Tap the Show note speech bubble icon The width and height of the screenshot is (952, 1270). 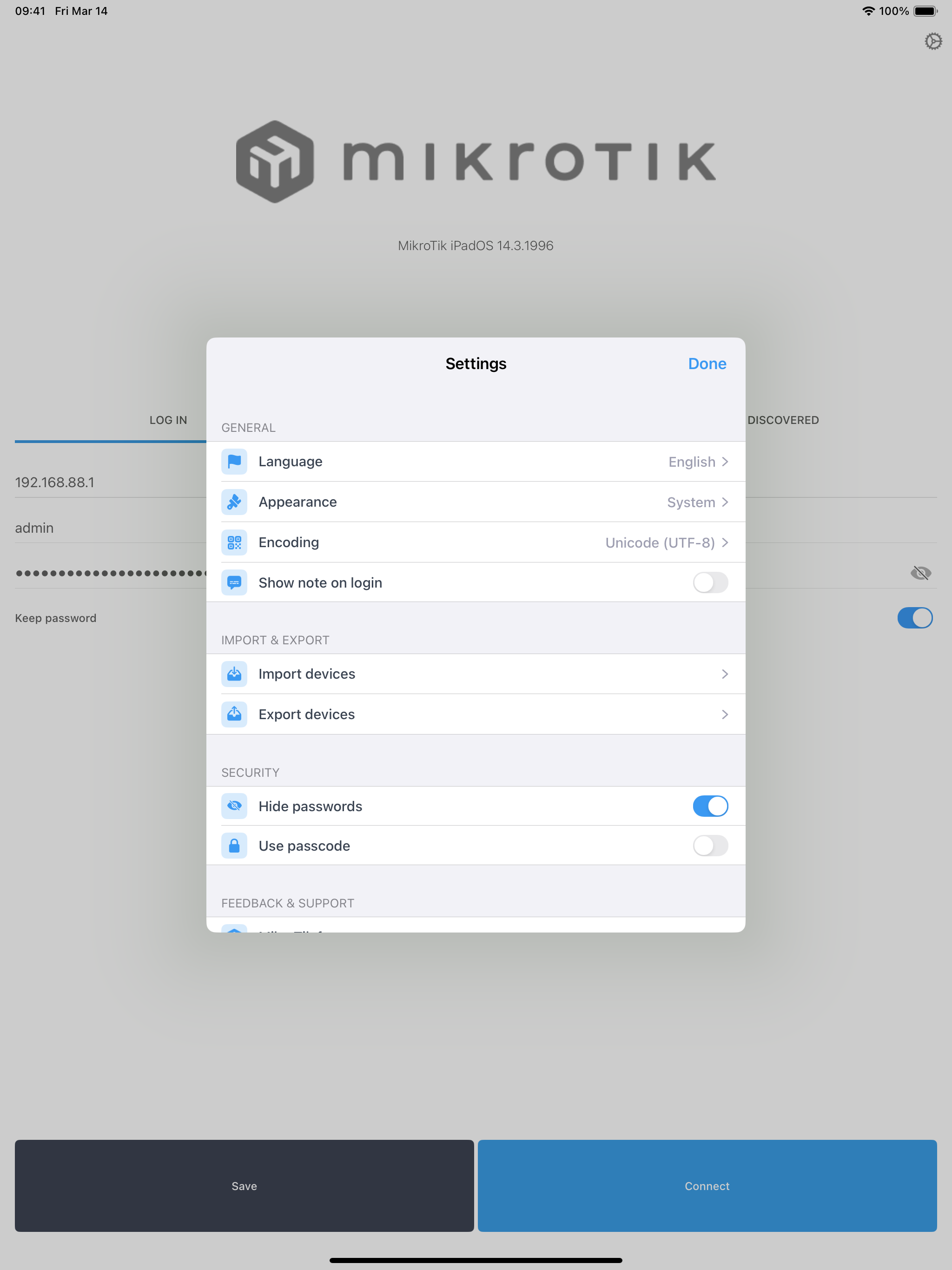(234, 582)
